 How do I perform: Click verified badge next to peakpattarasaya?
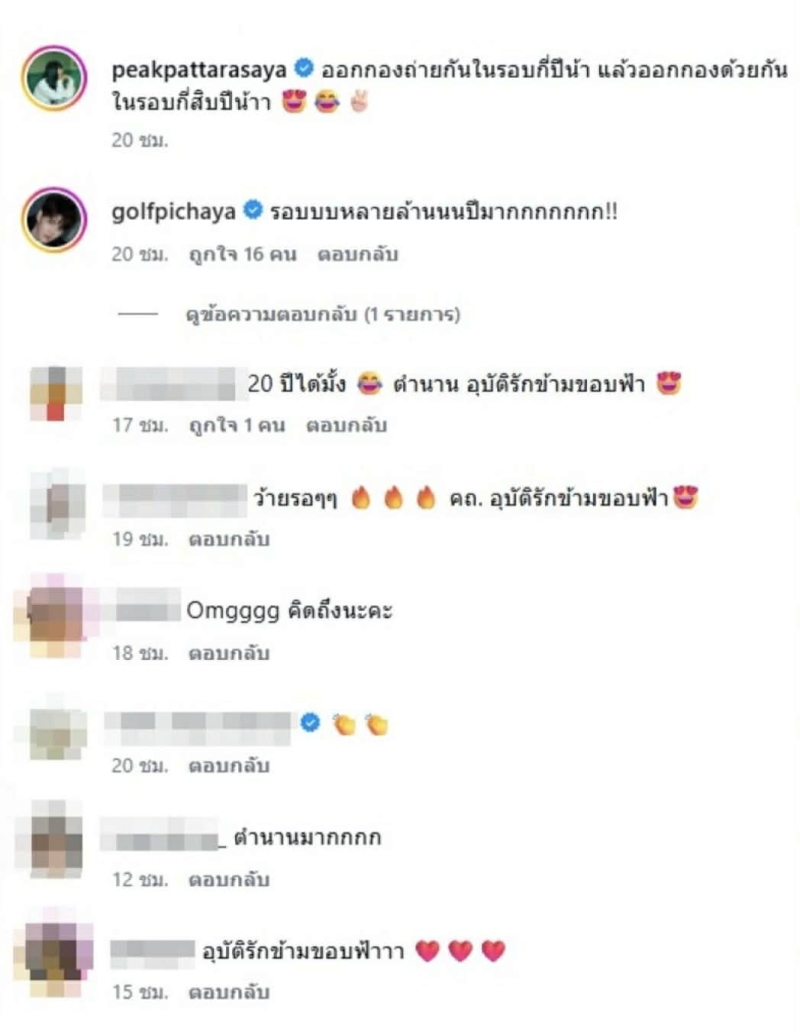[x=303, y=68]
